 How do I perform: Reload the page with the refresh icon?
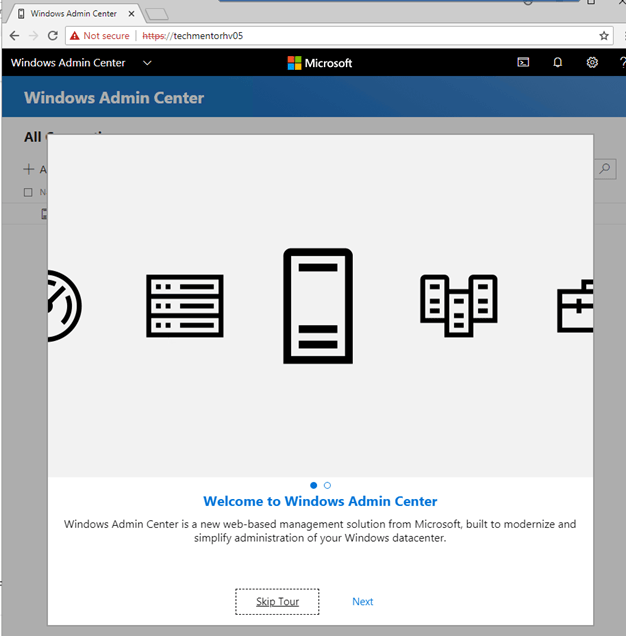[53, 36]
